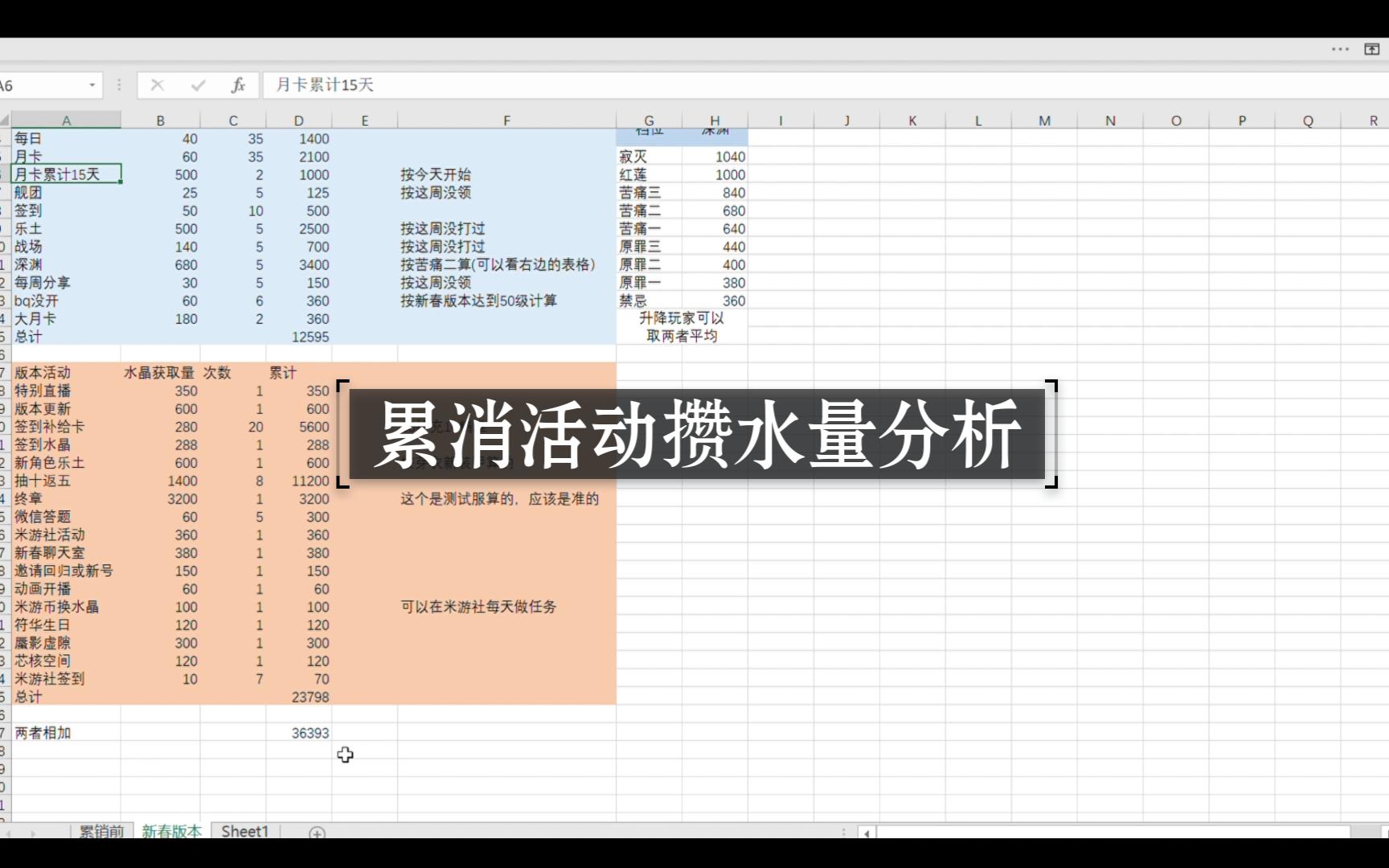This screenshot has width=1389, height=868.
Task: Select the cell 签到补给卡
Action: [x=66, y=427]
